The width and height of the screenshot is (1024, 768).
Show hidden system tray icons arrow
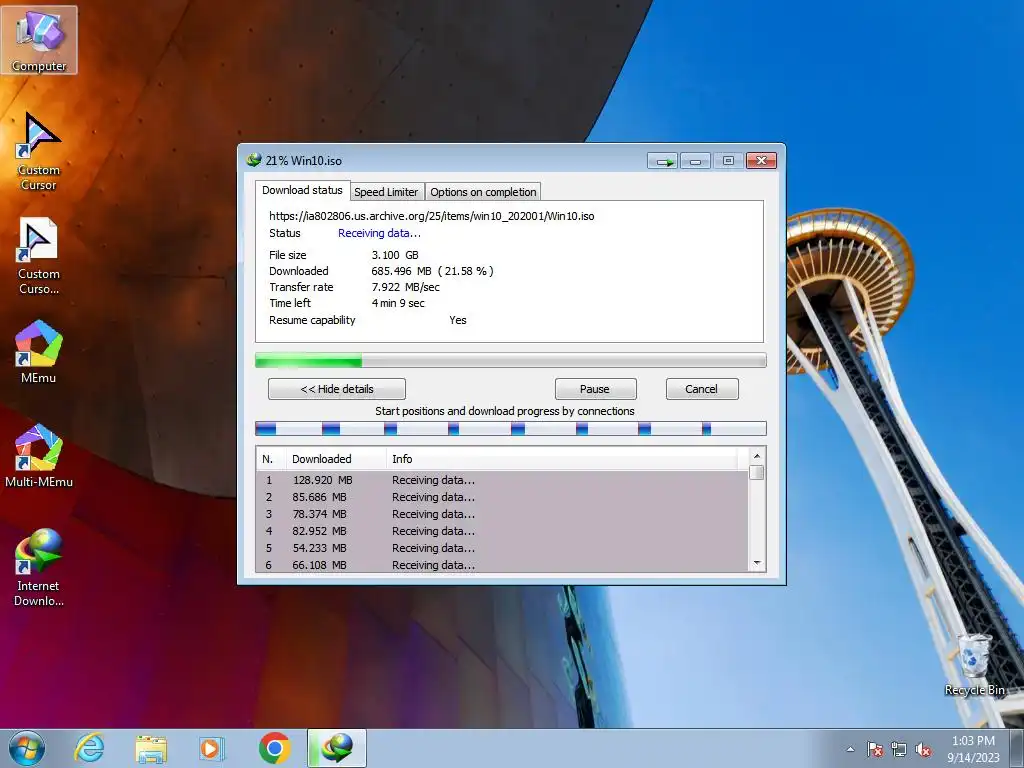[x=850, y=750]
